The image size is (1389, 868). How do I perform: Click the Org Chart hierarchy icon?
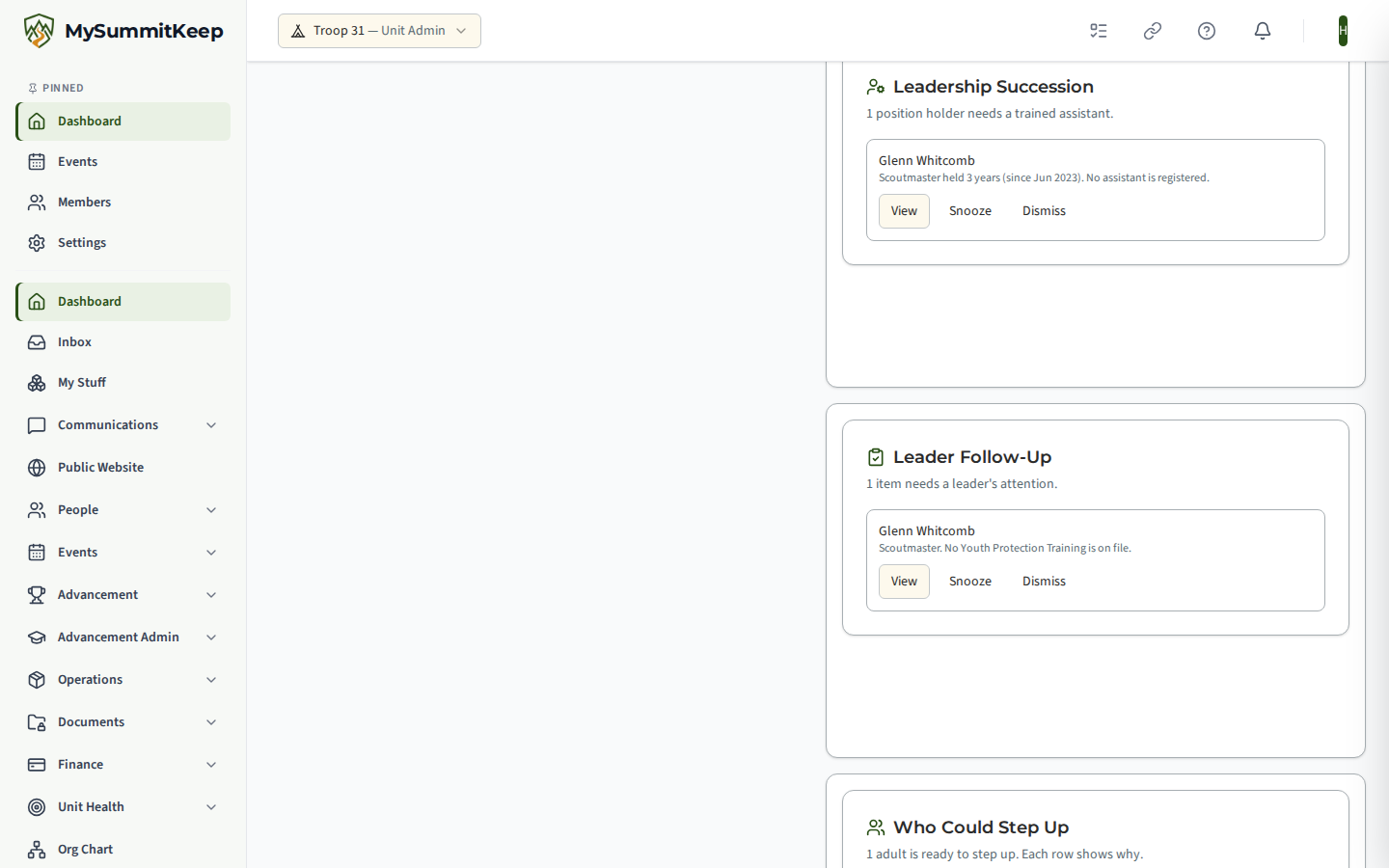[x=37, y=850]
